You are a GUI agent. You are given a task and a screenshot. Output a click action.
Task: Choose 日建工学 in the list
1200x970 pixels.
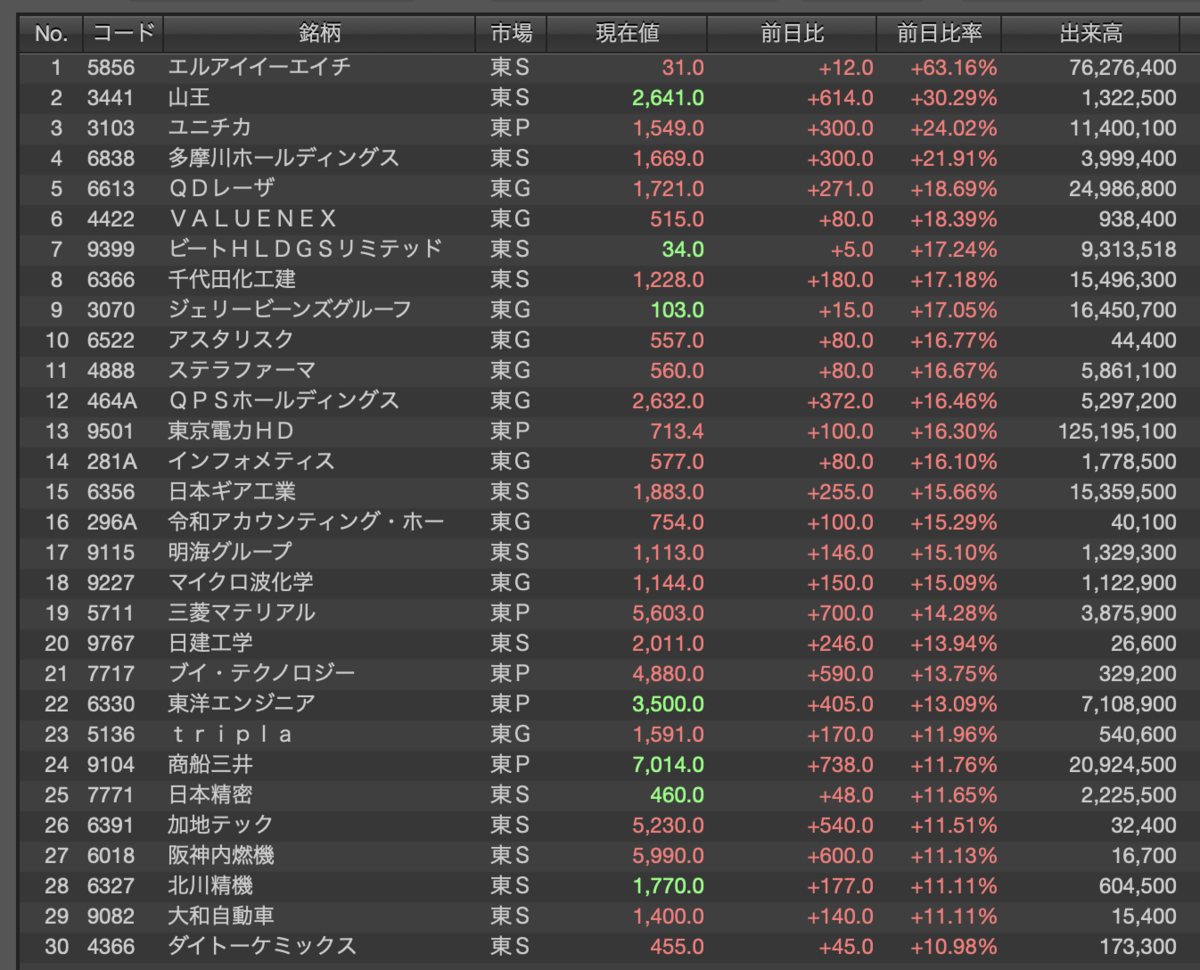coord(210,643)
